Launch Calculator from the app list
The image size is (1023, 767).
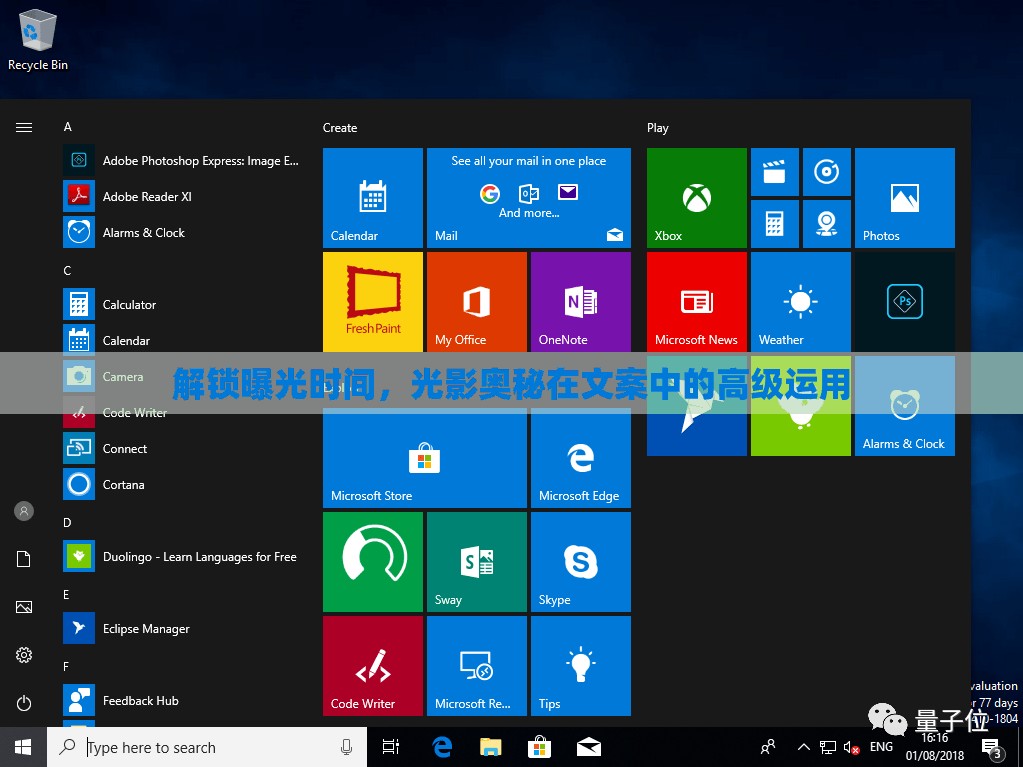click(181, 305)
